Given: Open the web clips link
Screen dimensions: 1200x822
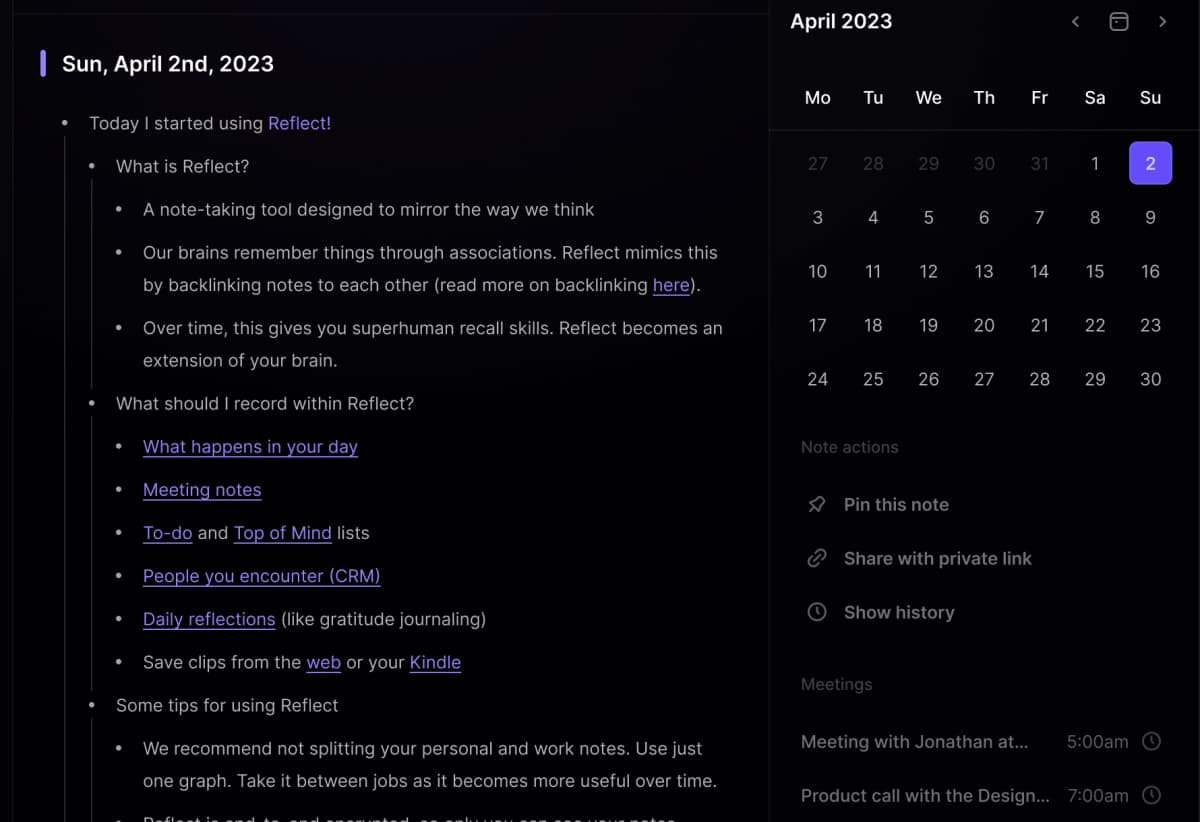Looking at the screenshot, I should point(324,662).
